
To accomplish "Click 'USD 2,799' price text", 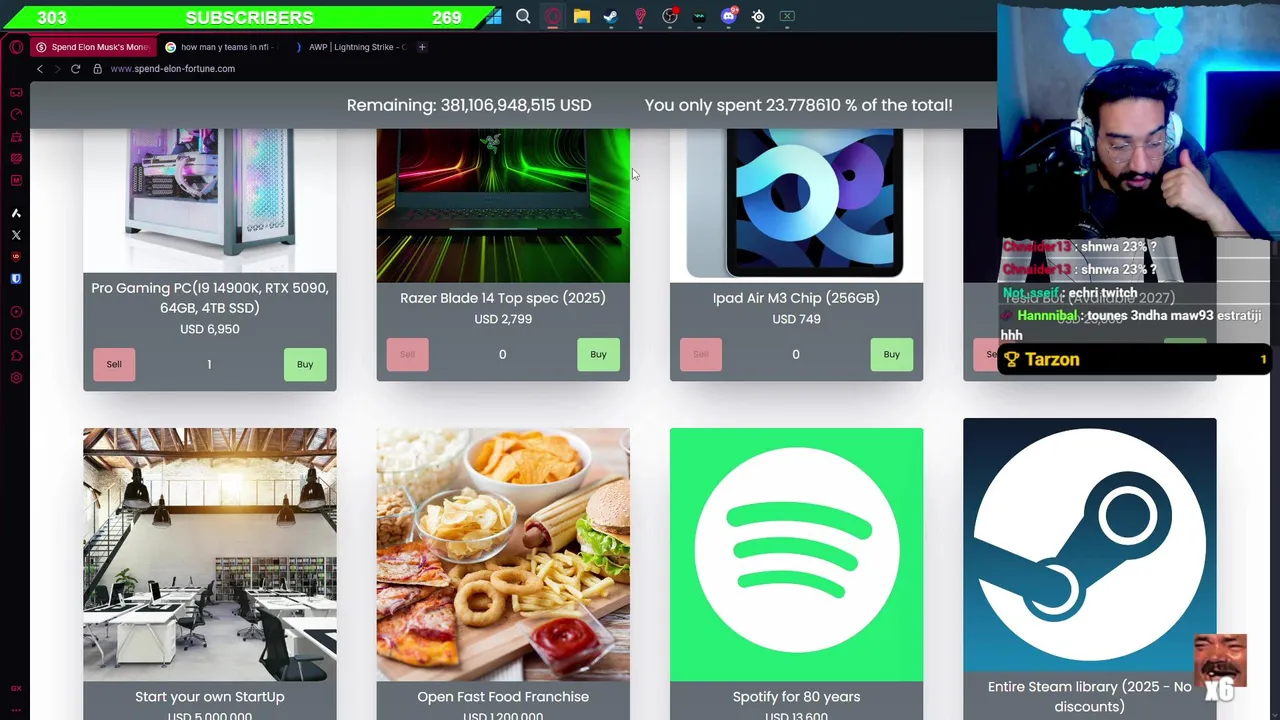I will pyautogui.click(x=503, y=319).
